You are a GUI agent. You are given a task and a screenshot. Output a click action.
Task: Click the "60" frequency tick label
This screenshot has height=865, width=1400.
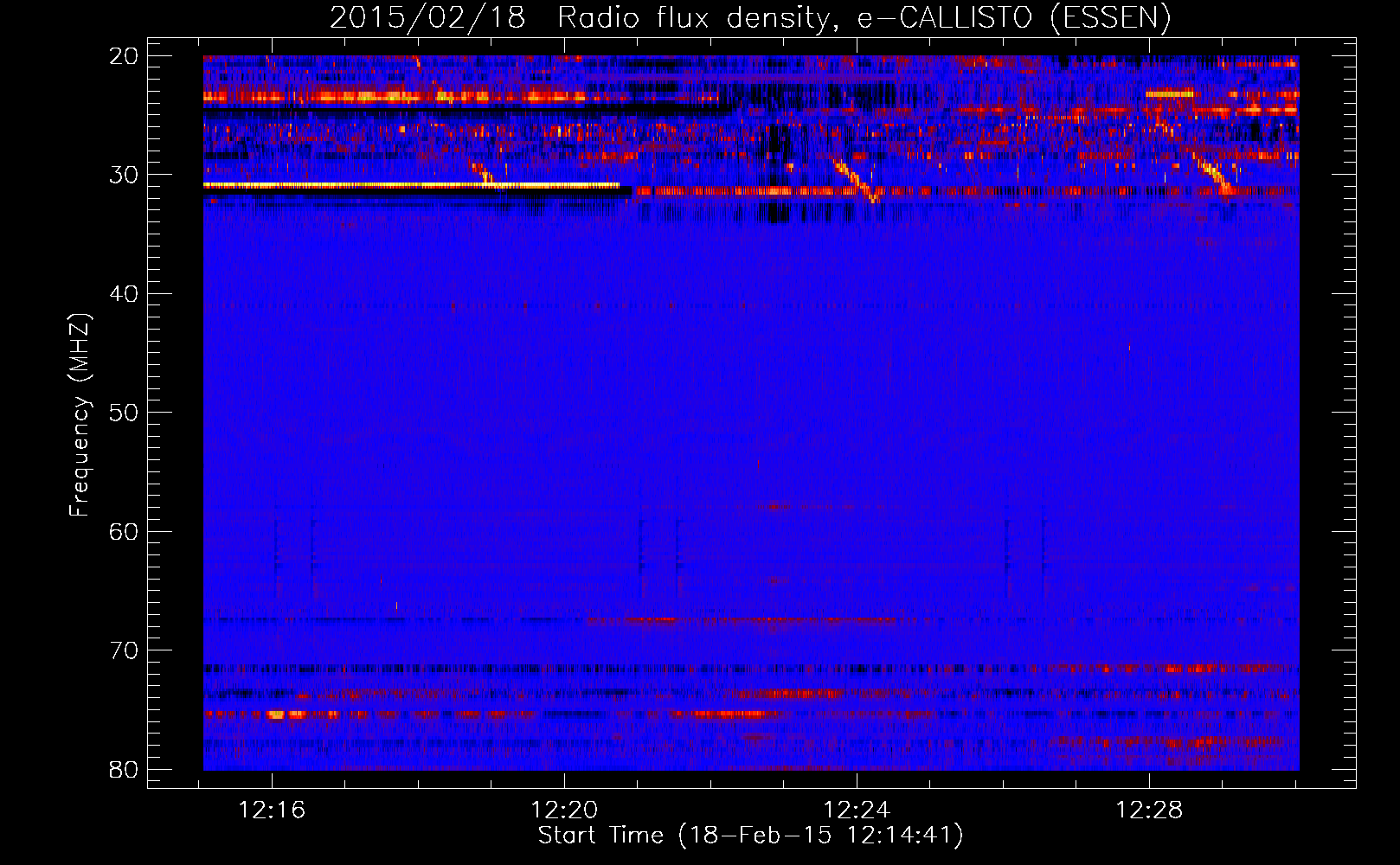[124, 531]
